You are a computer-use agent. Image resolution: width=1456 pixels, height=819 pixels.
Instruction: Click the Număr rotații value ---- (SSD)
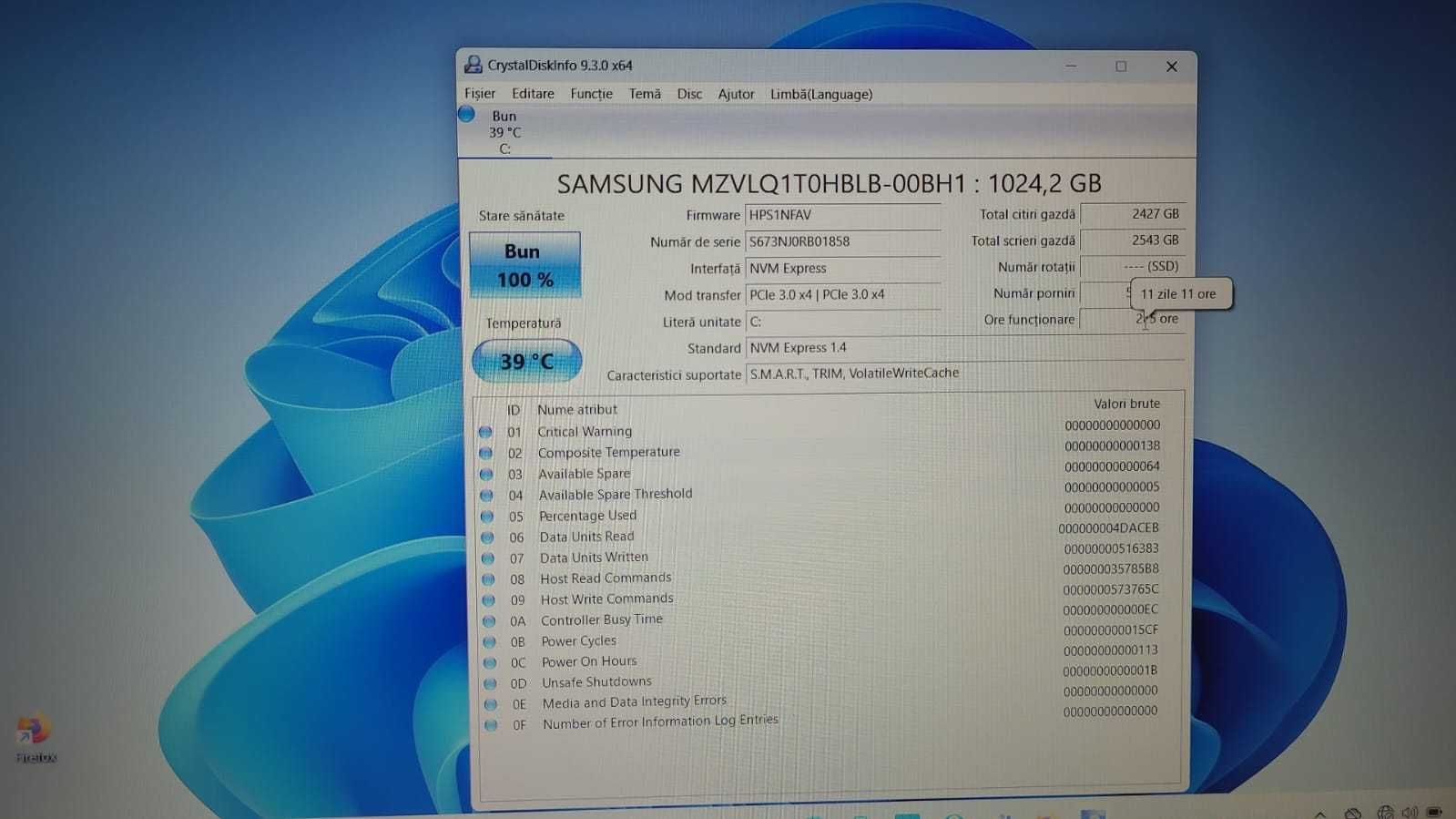1132,266
